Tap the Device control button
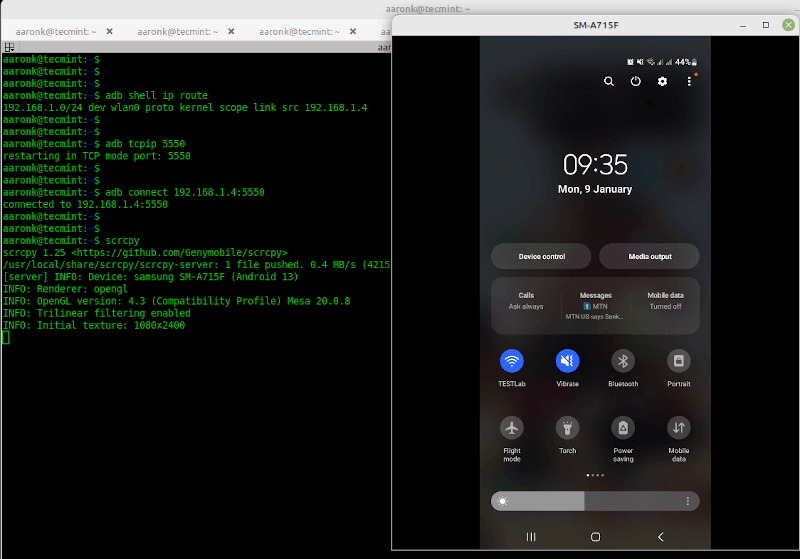Image resolution: width=800 pixels, height=559 pixels. point(541,257)
